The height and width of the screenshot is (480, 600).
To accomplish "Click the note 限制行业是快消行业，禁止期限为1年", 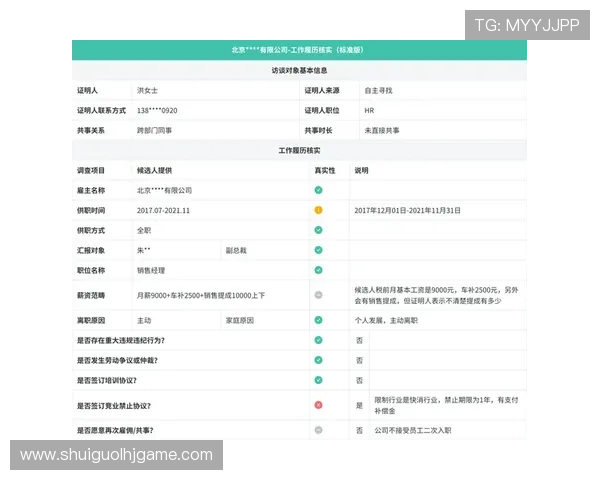I will click(x=446, y=405).
